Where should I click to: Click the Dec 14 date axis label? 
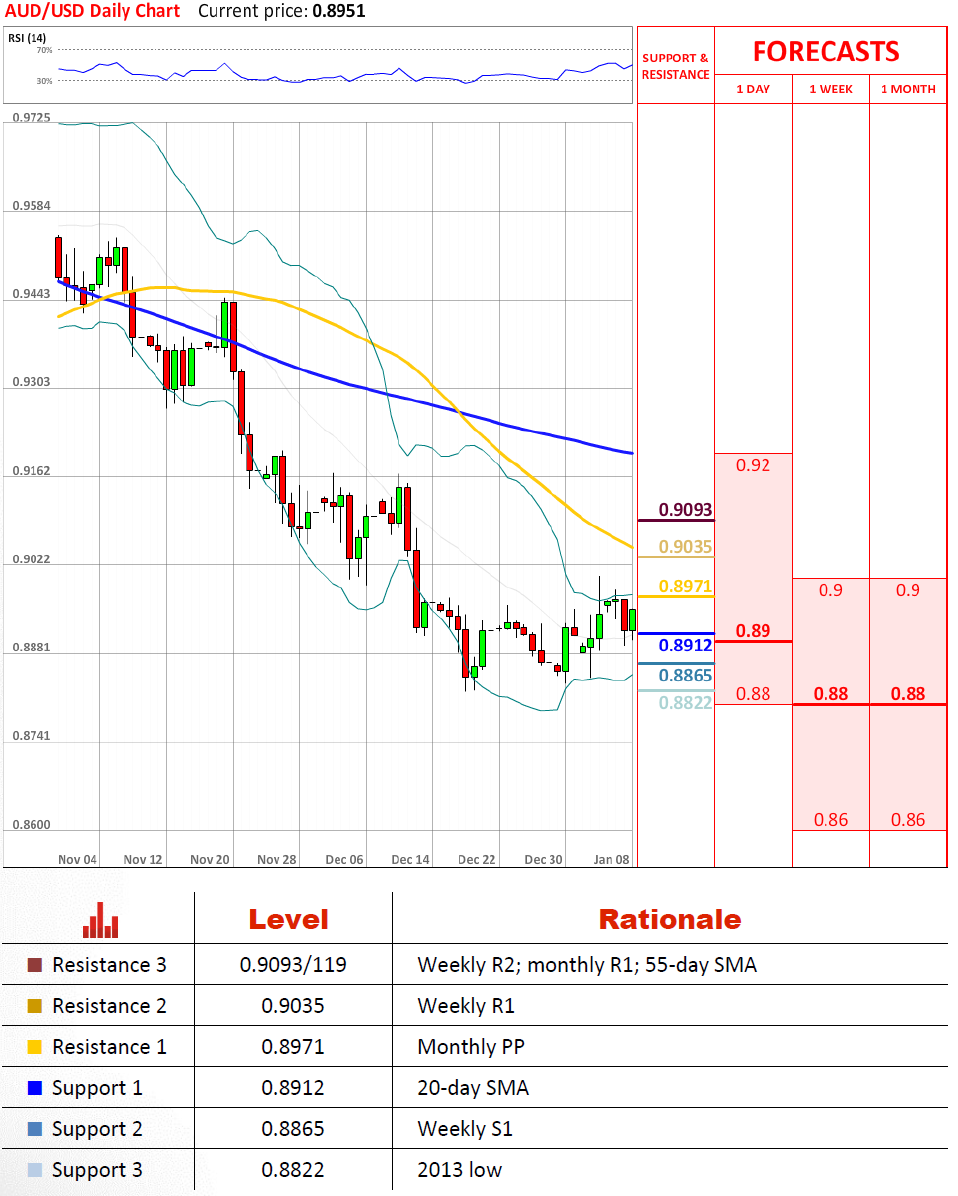pos(410,859)
